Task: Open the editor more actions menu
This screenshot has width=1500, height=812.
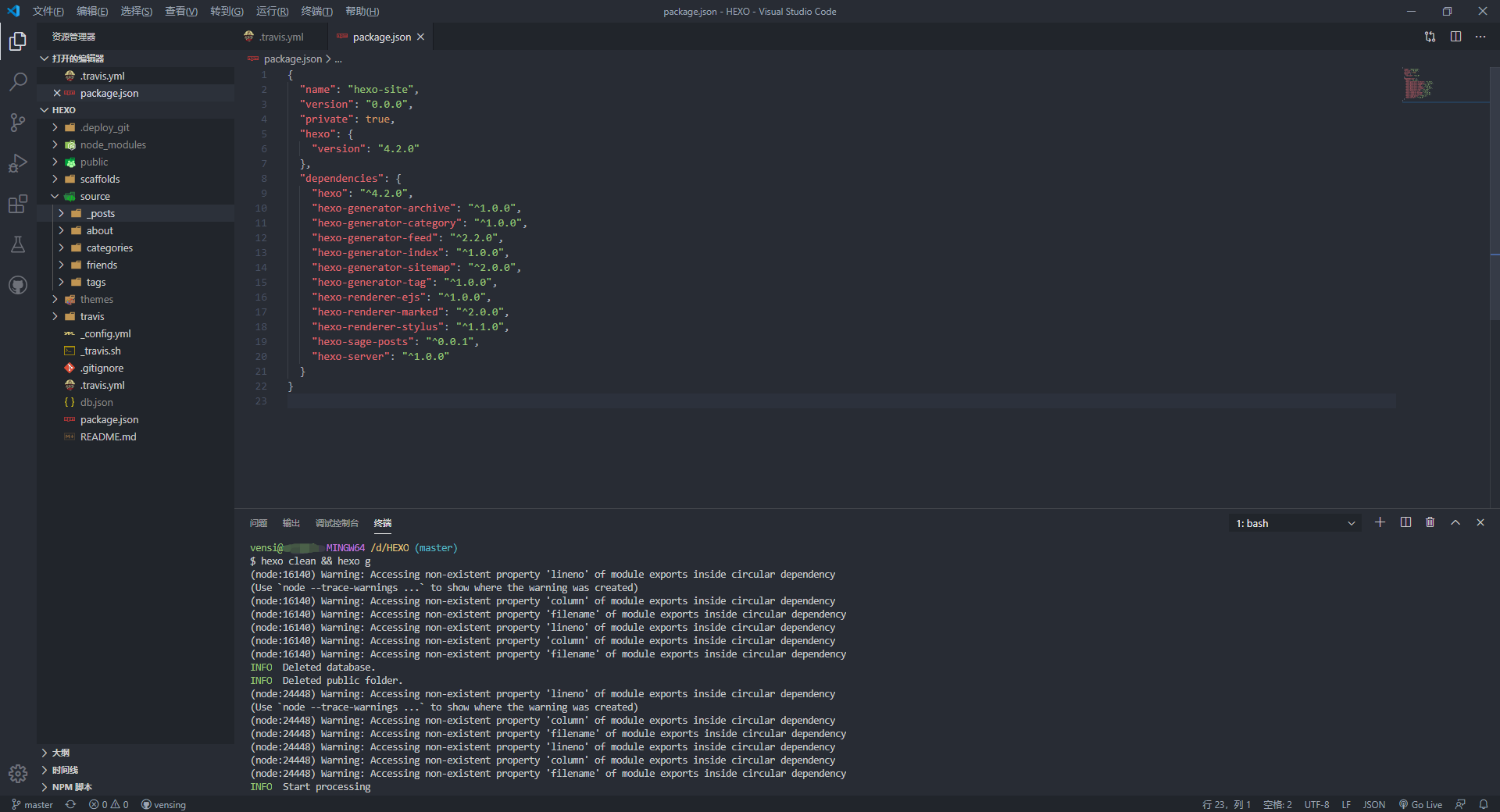Action: coord(1480,37)
